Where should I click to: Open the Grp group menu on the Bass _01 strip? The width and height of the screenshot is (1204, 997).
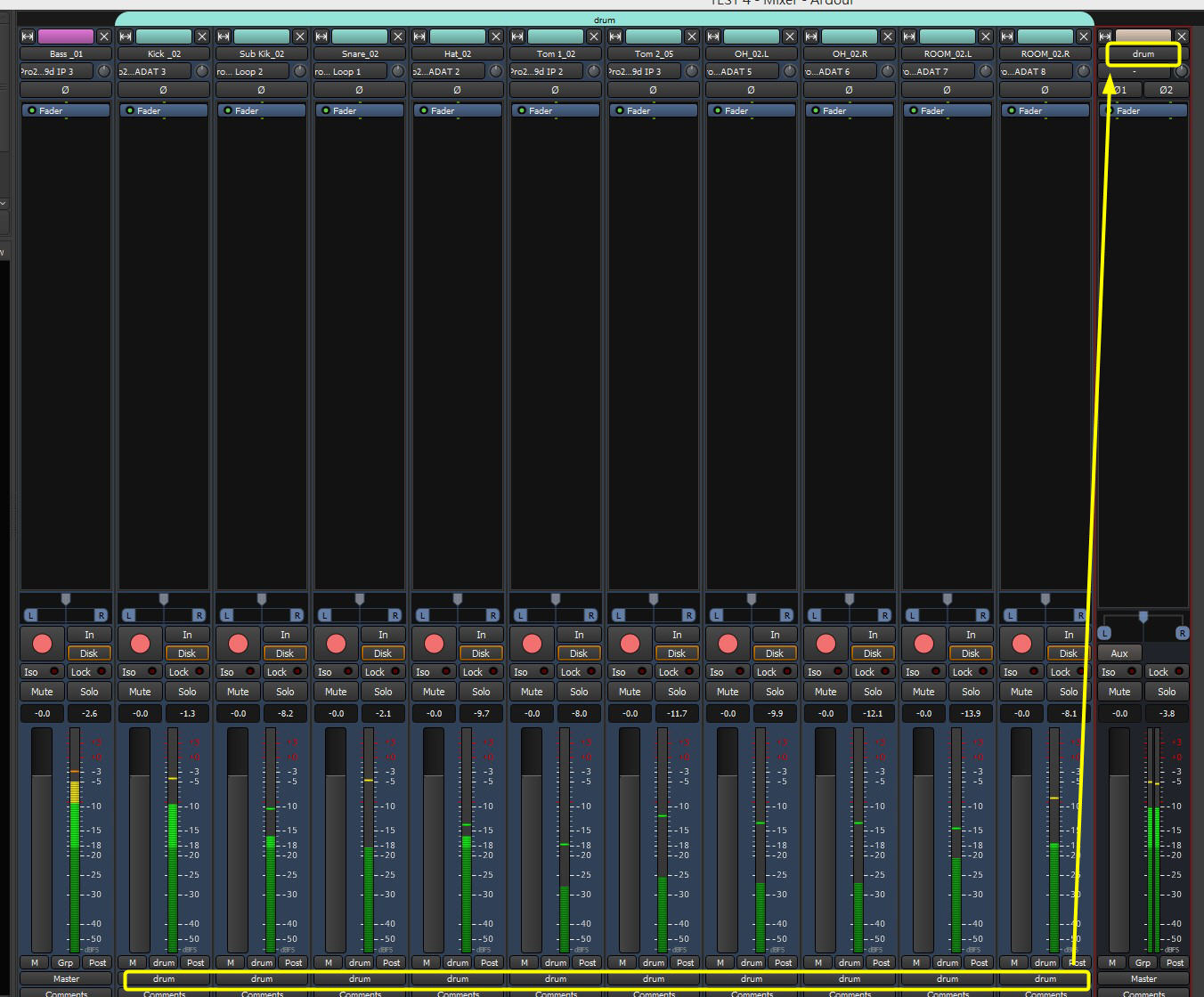click(x=66, y=962)
